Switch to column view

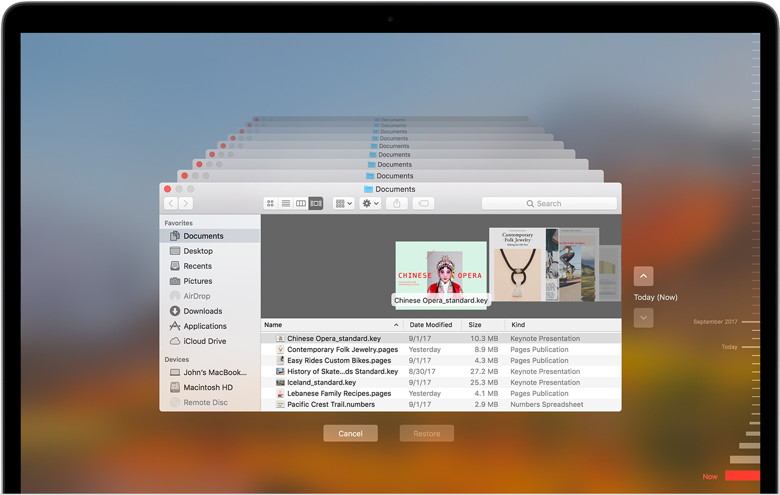[300, 203]
